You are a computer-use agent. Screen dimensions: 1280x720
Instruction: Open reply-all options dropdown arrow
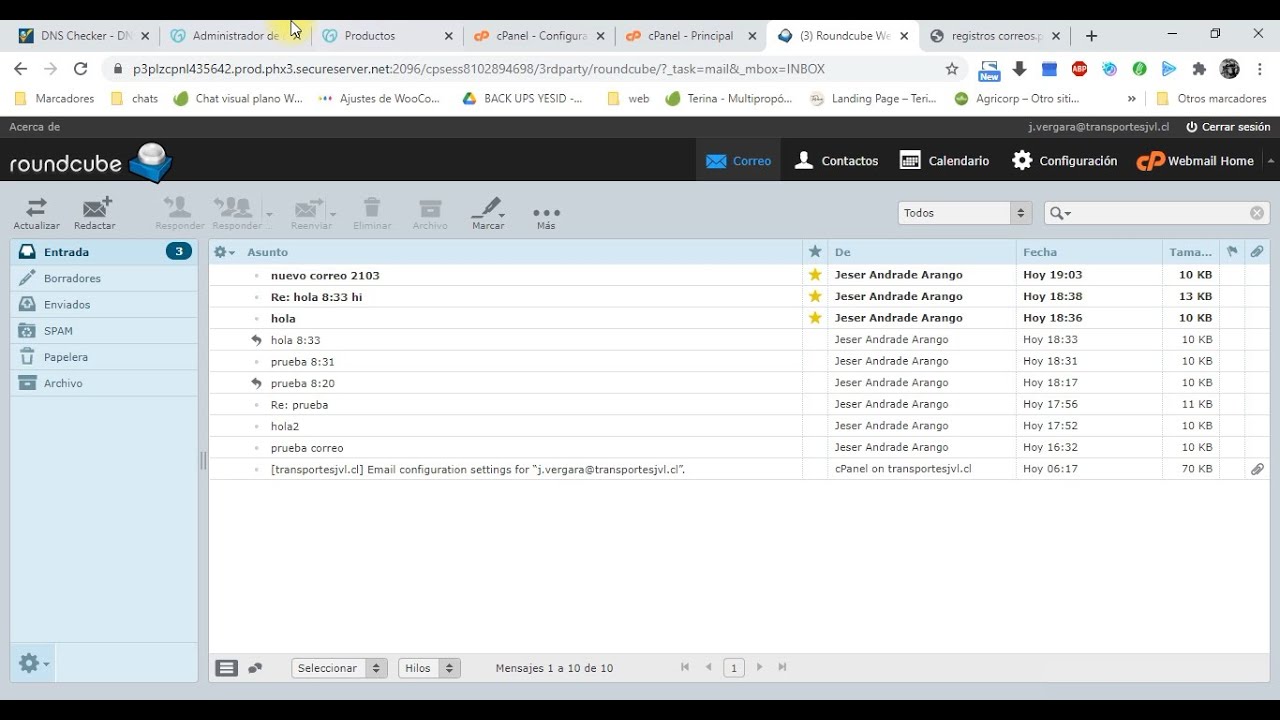click(x=269, y=213)
